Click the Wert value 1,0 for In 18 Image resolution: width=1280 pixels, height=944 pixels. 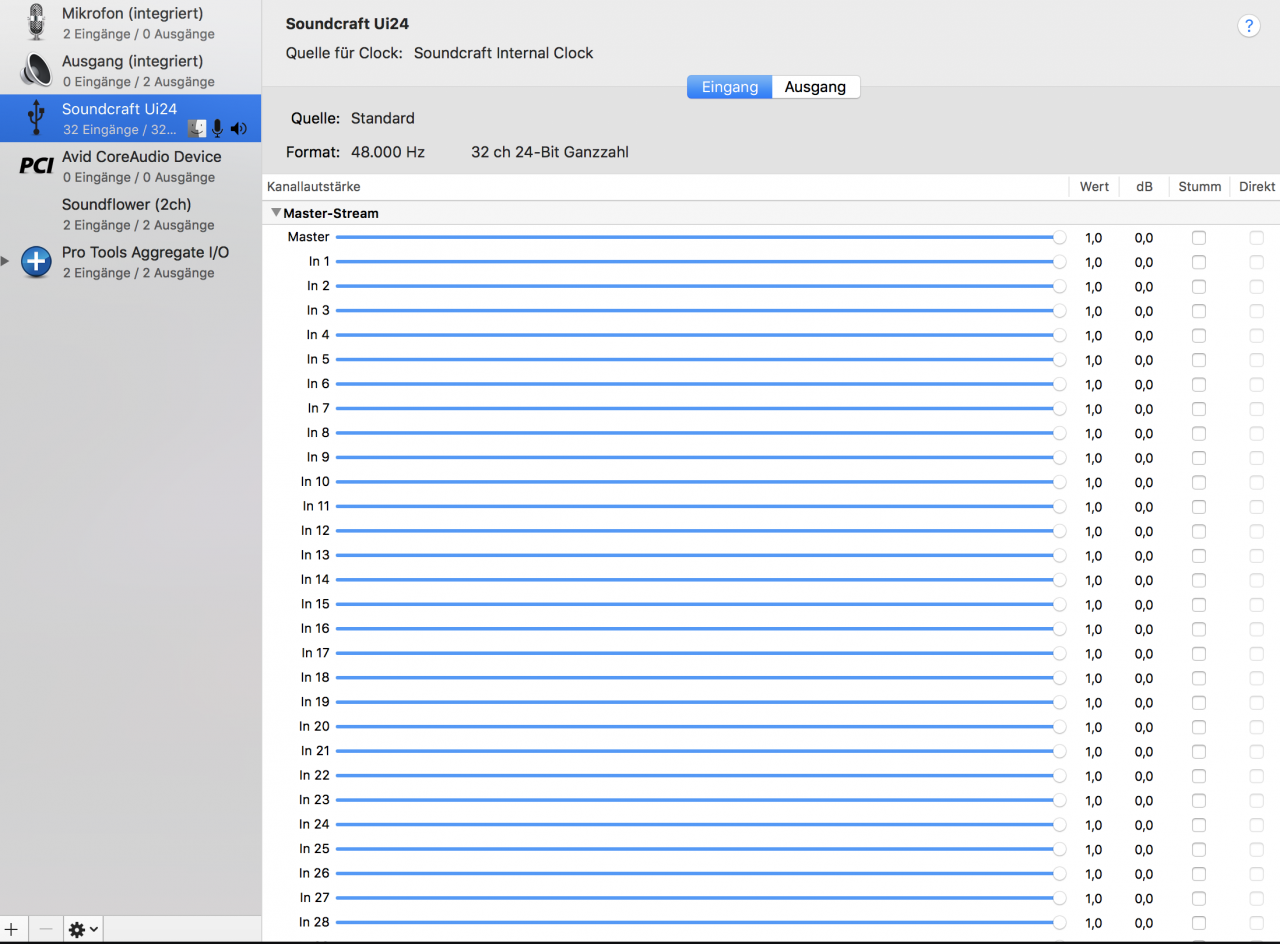1093,678
